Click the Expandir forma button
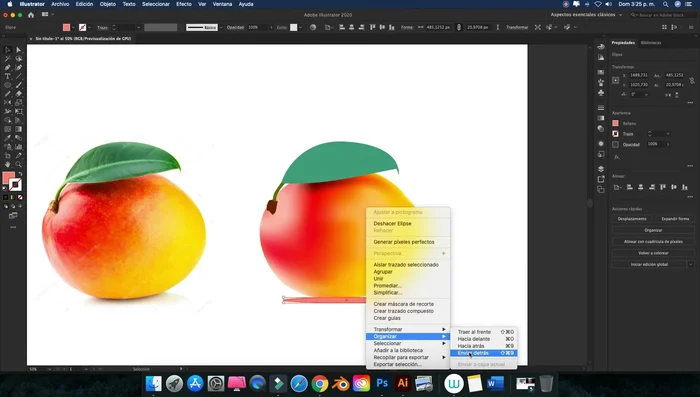 click(675, 219)
